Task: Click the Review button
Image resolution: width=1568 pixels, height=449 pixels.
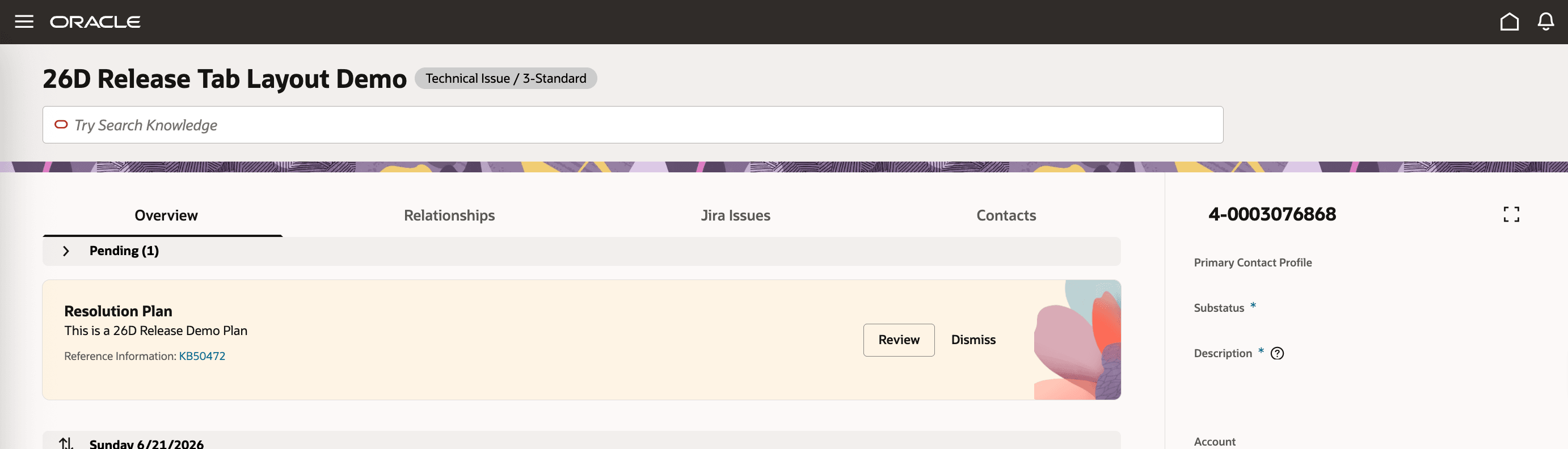Action: [899, 340]
